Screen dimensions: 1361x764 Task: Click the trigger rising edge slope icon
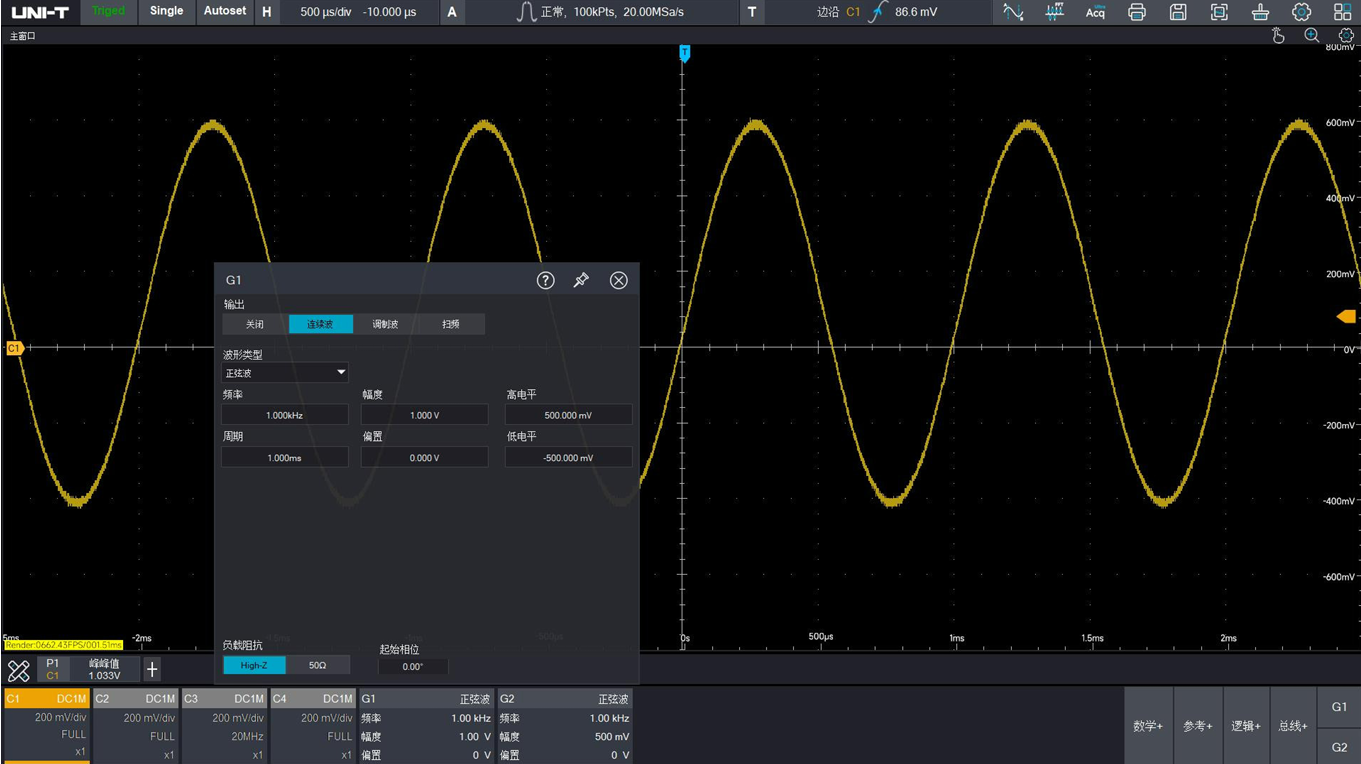coord(878,12)
